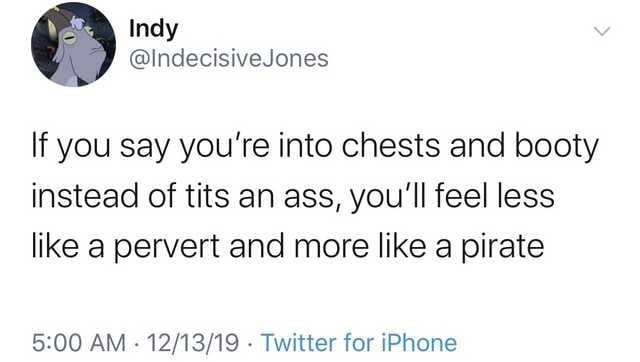Expand the tweet options chevron
The height and width of the screenshot is (362, 640).
pos(602,31)
